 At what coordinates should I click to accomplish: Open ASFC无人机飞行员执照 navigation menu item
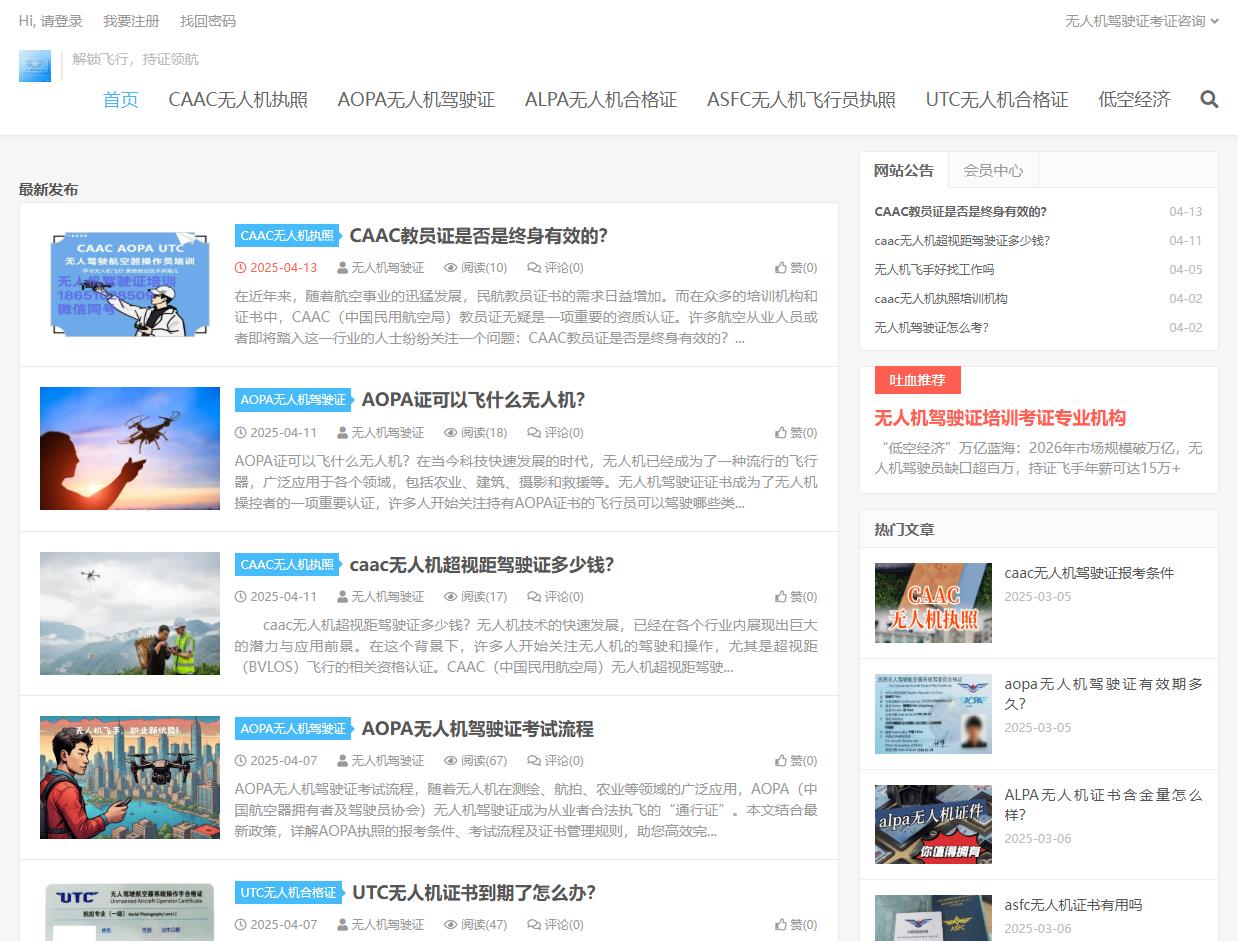801,99
